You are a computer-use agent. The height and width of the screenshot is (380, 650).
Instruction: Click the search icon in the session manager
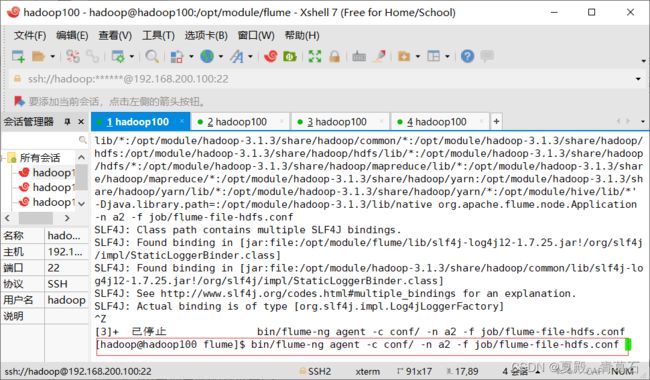(x=82, y=140)
